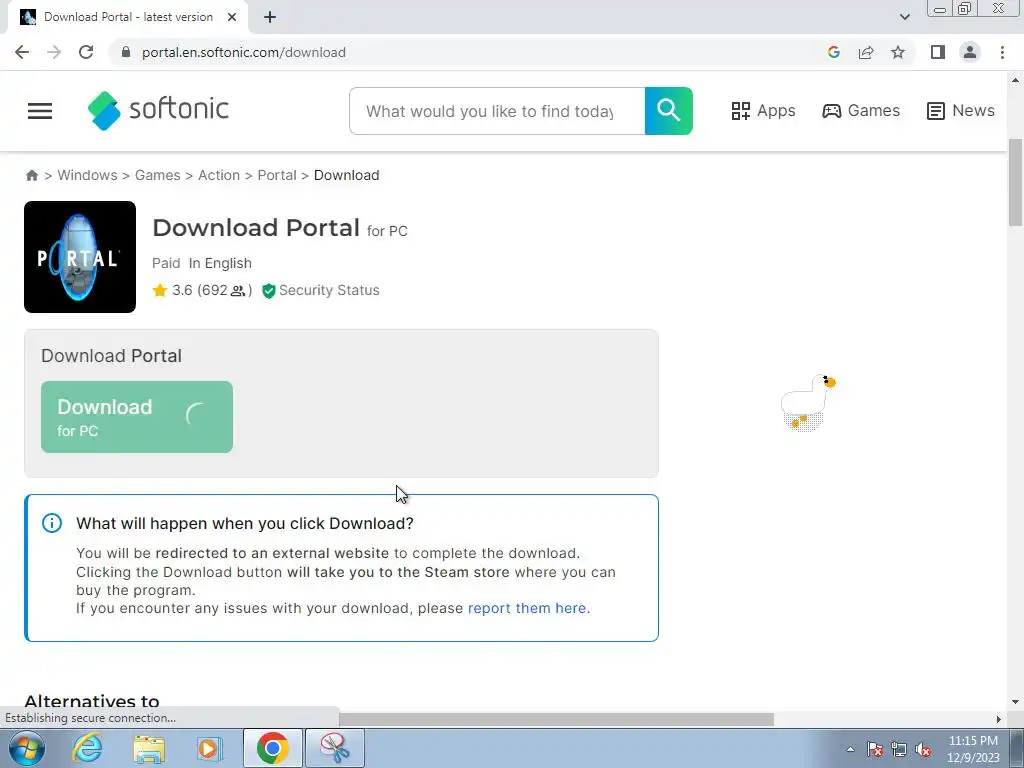Image resolution: width=1024 pixels, height=768 pixels.
Task: Toggle the browser side panel icon
Action: pos(938,52)
